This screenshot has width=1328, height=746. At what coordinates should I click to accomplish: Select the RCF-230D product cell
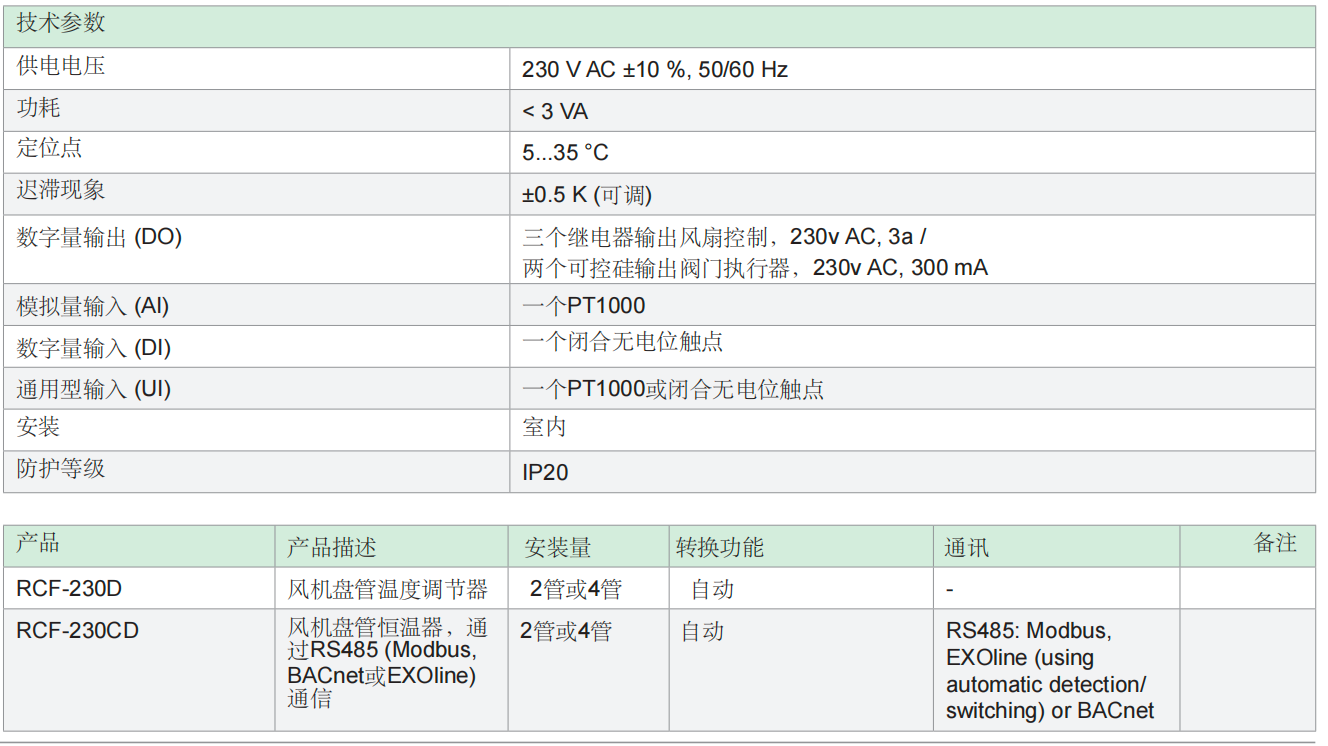[x=69, y=589]
